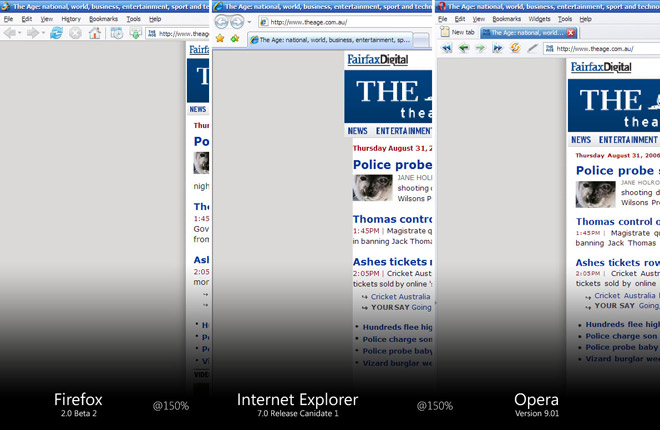Click Firefox downloads toolbar icon
660x430 pixels.
point(136,33)
